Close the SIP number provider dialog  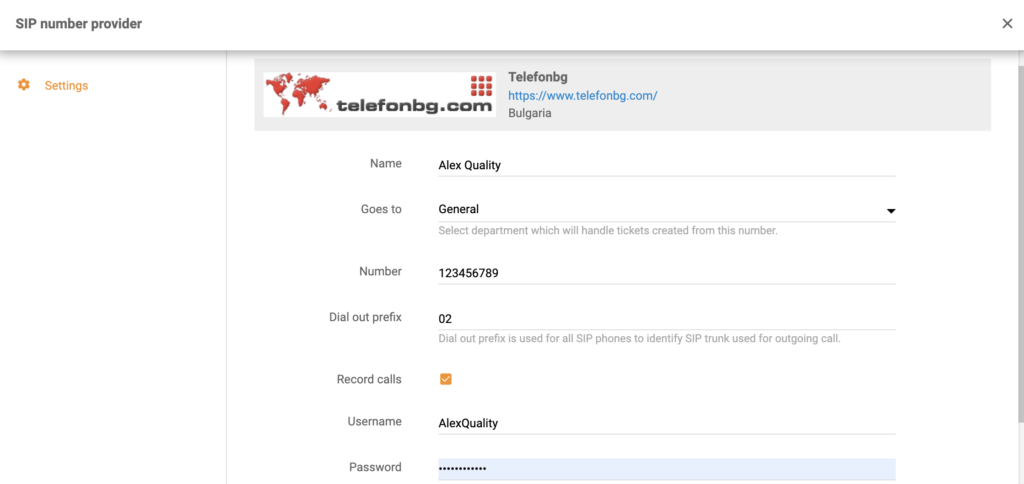1007,24
